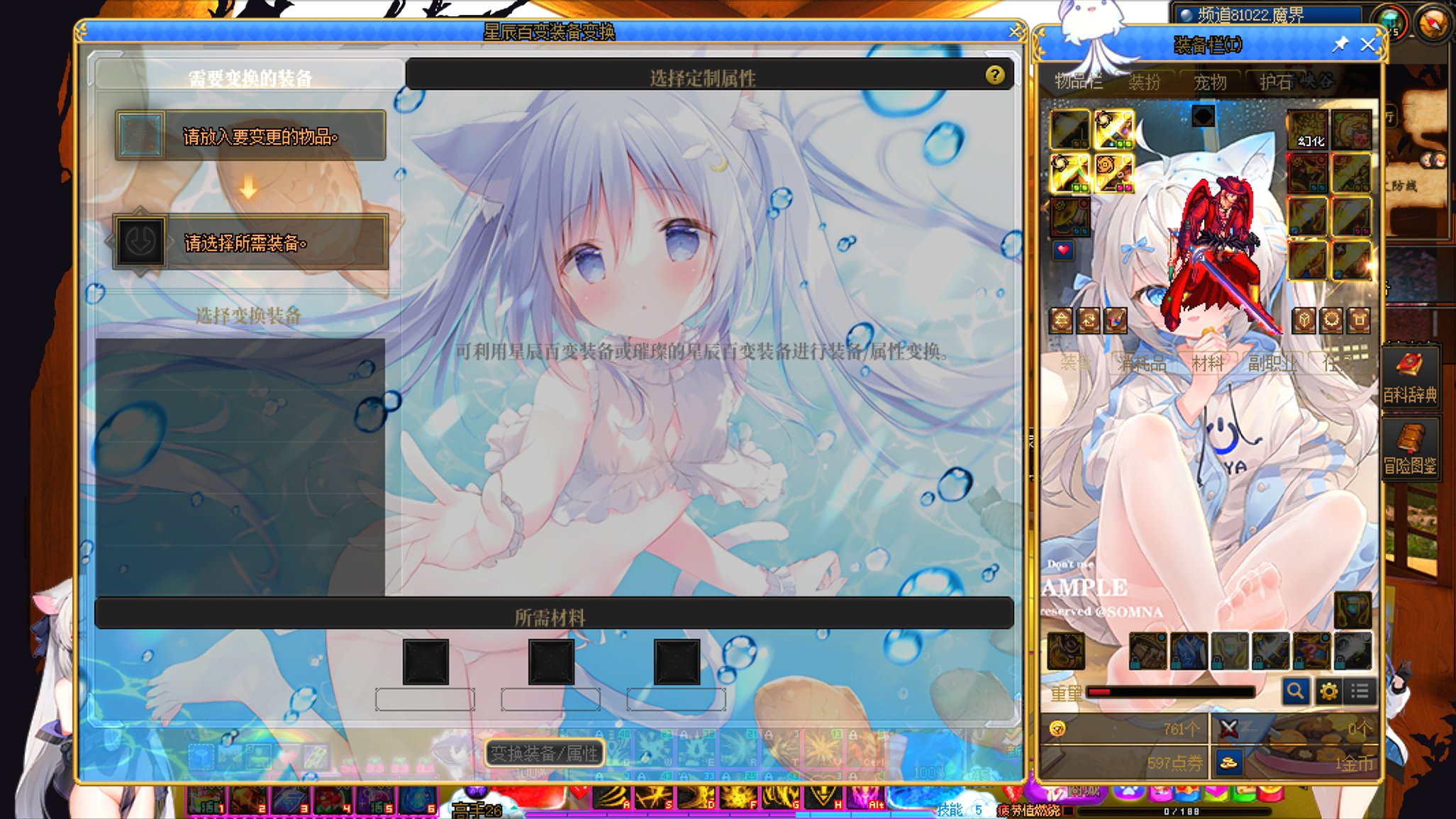Select the far-left inventory item near 重量

click(x=1066, y=650)
